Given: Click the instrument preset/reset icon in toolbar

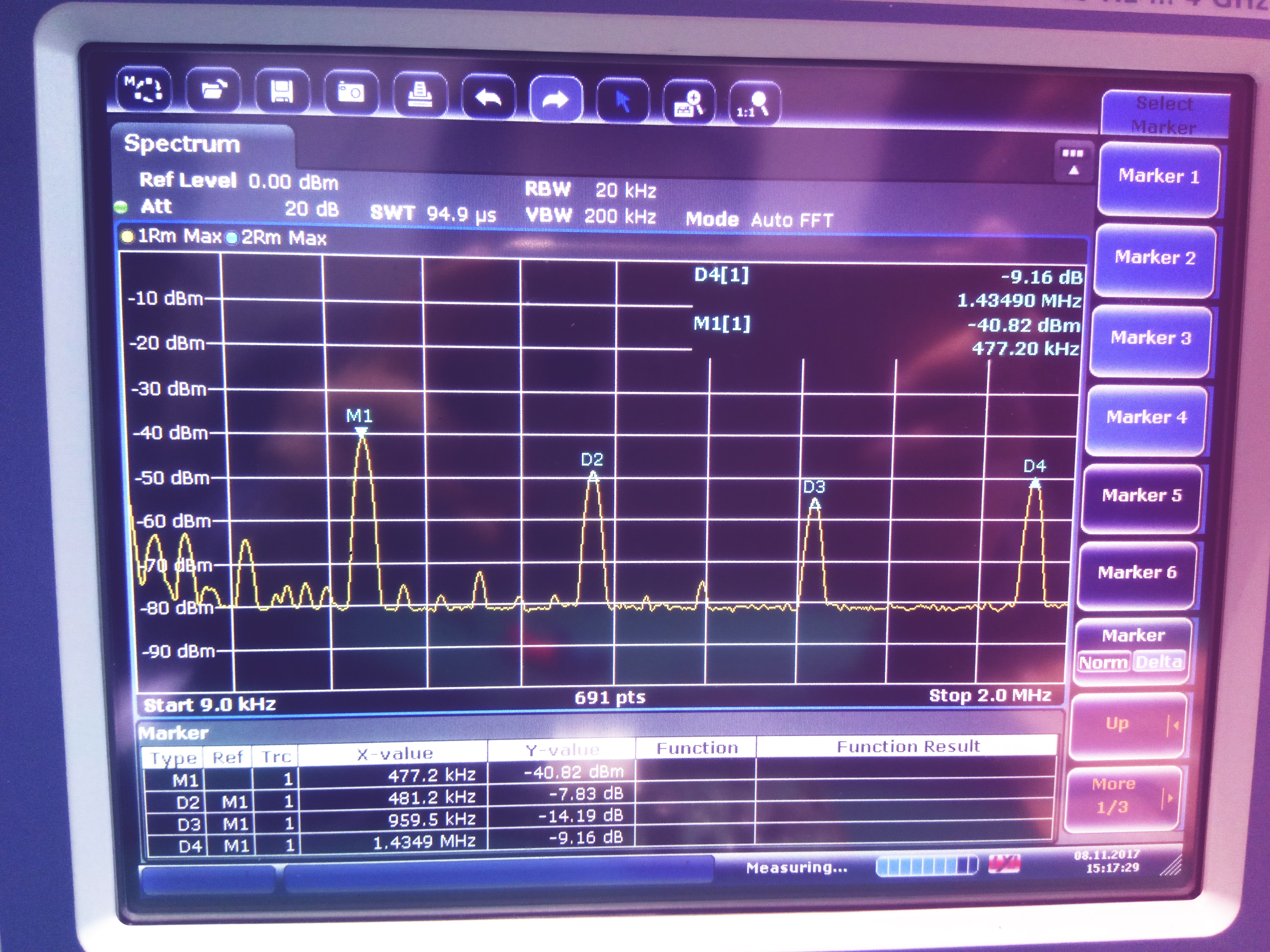Looking at the screenshot, I should tap(144, 89).
